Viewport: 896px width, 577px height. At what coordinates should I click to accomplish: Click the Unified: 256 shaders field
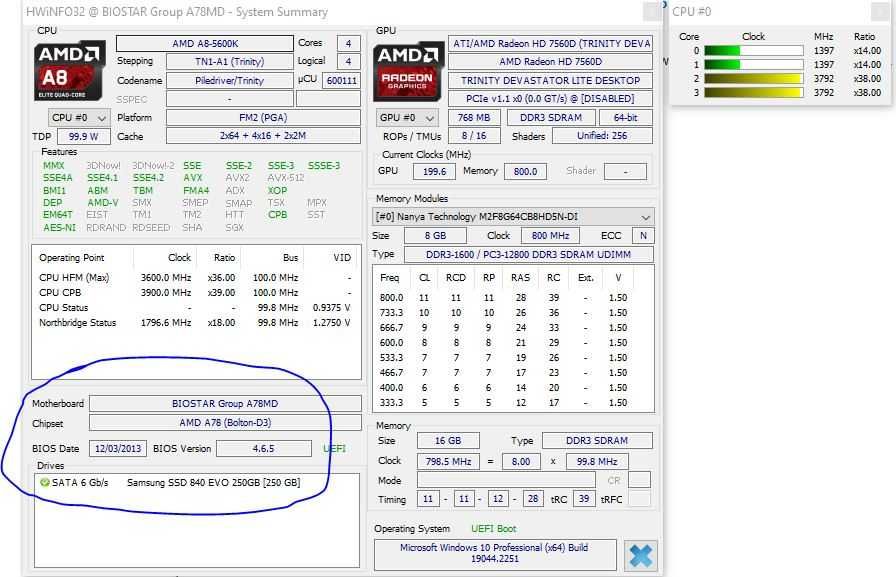[x=602, y=136]
